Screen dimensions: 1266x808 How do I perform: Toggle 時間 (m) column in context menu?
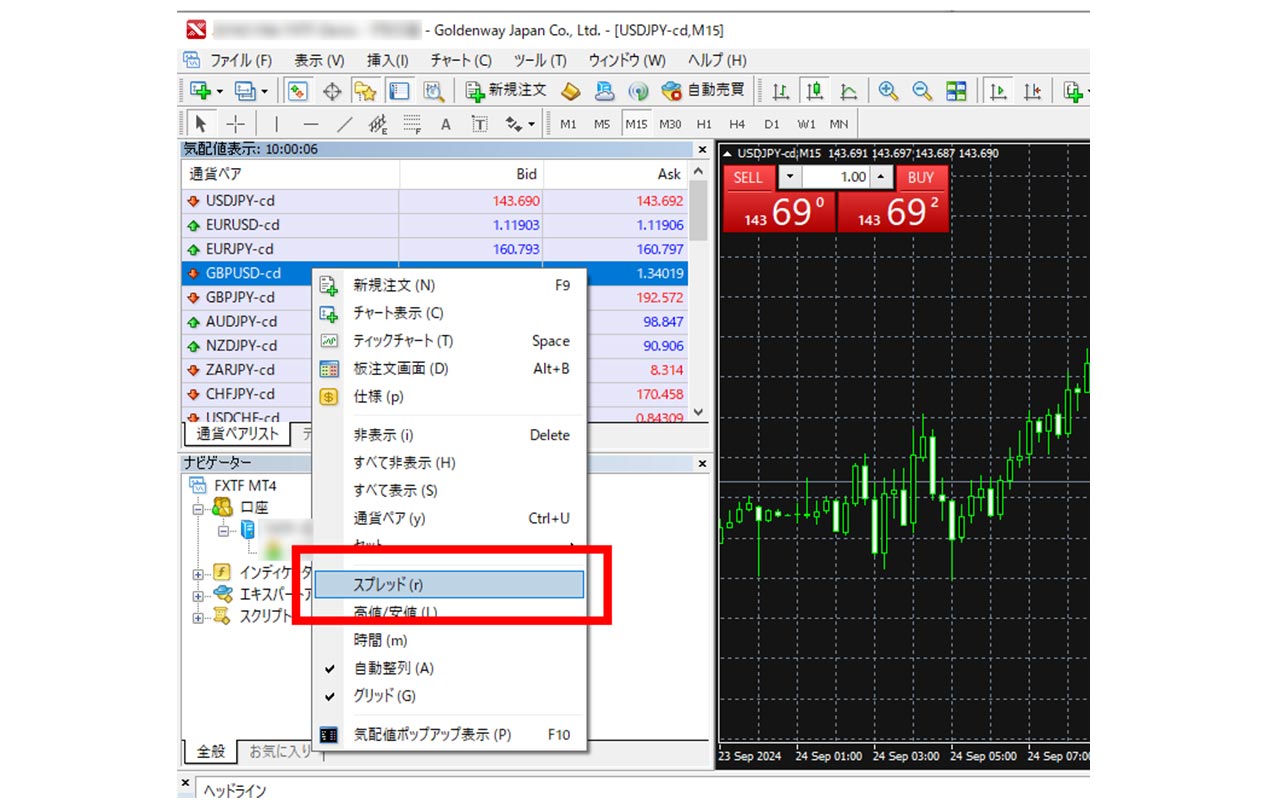pos(449,640)
